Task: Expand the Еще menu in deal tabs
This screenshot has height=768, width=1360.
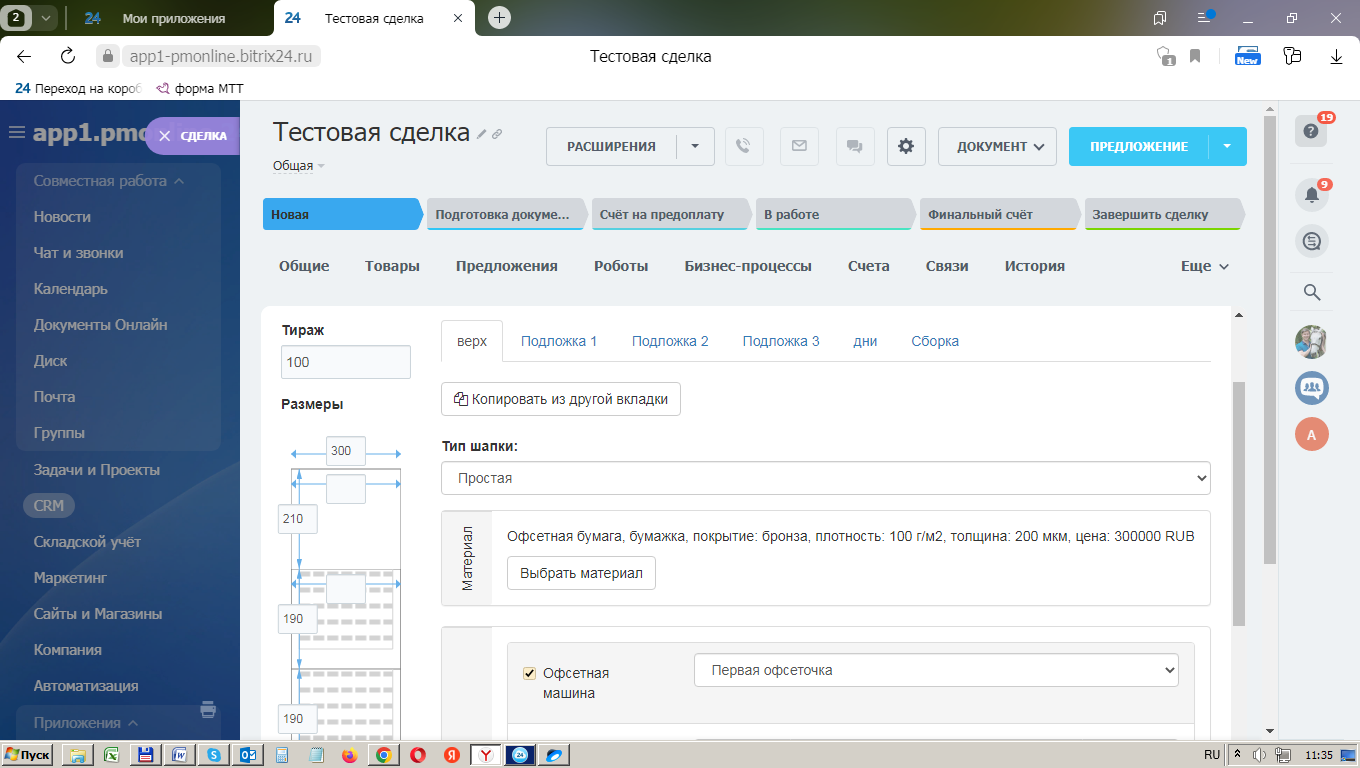Action: tap(1204, 266)
